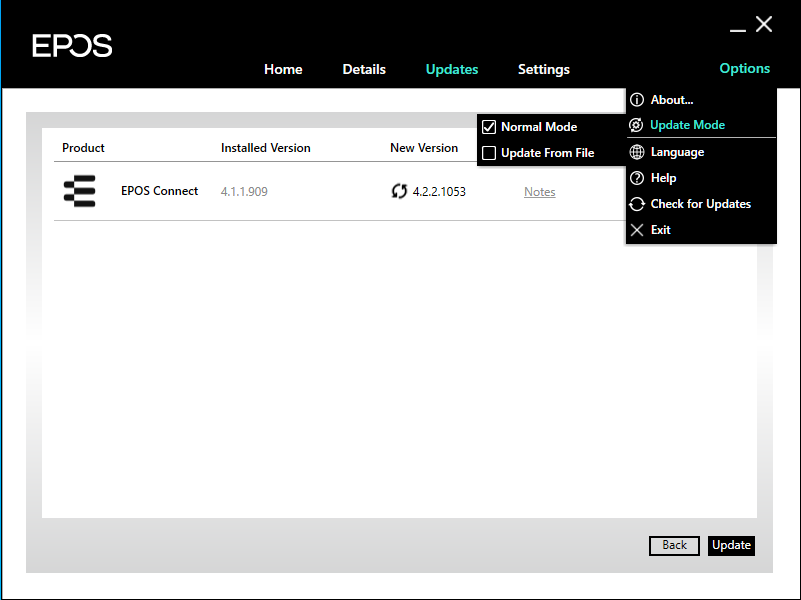Tick the Update From File checkbox
Screen dimensions: 801x600
(x=489, y=153)
